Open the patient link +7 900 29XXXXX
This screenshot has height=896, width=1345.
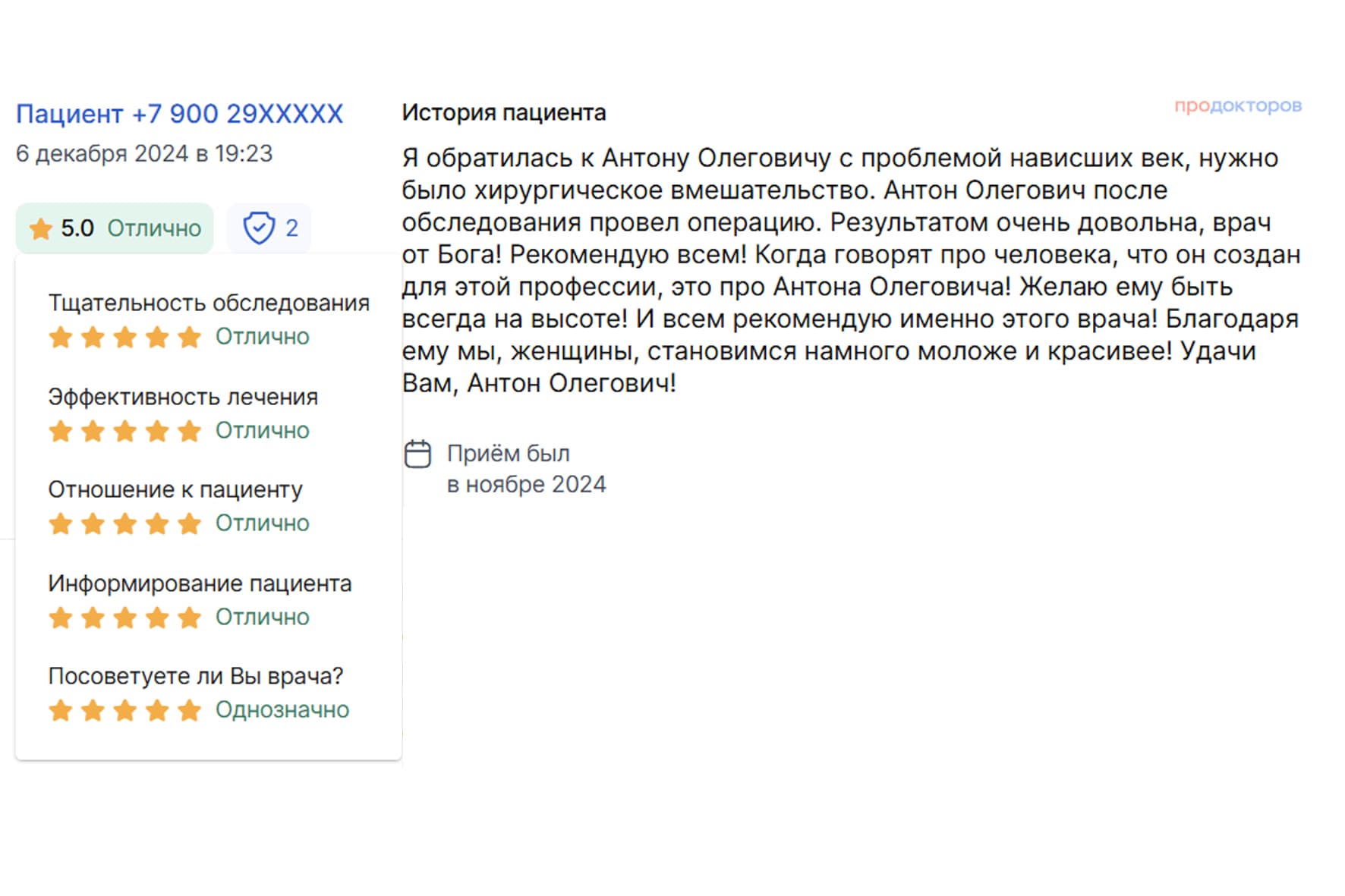click(x=179, y=114)
